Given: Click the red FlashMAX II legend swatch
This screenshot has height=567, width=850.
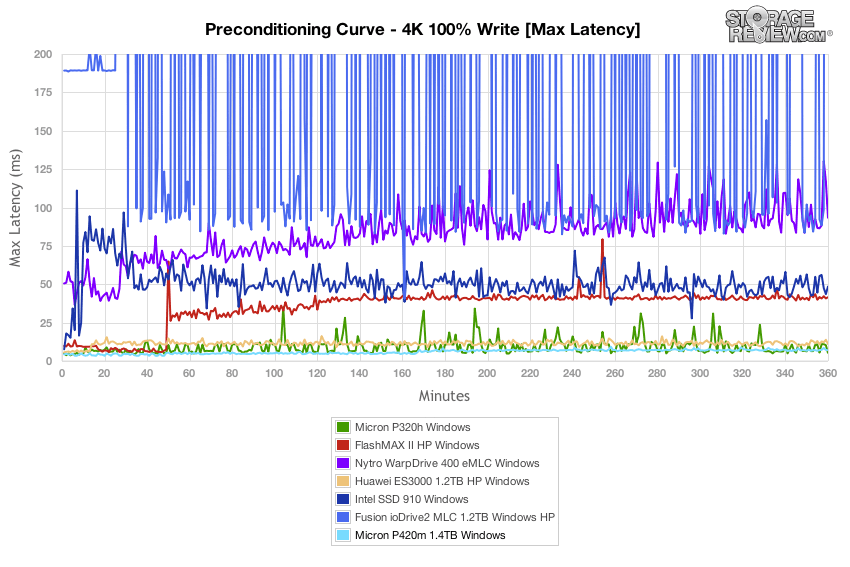Looking at the screenshot, I should 343,445.
